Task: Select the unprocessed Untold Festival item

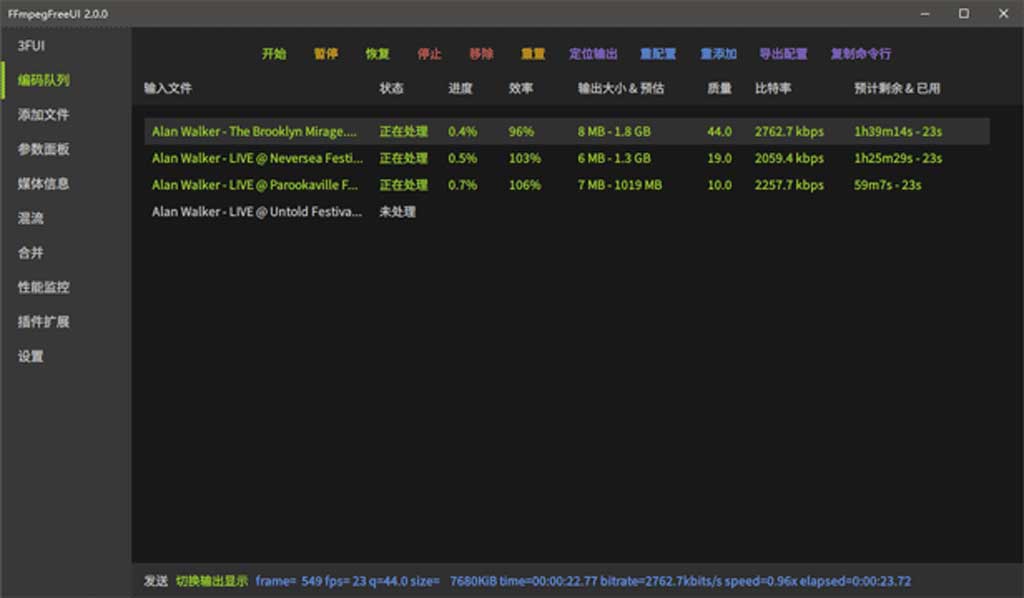Action: click(256, 212)
